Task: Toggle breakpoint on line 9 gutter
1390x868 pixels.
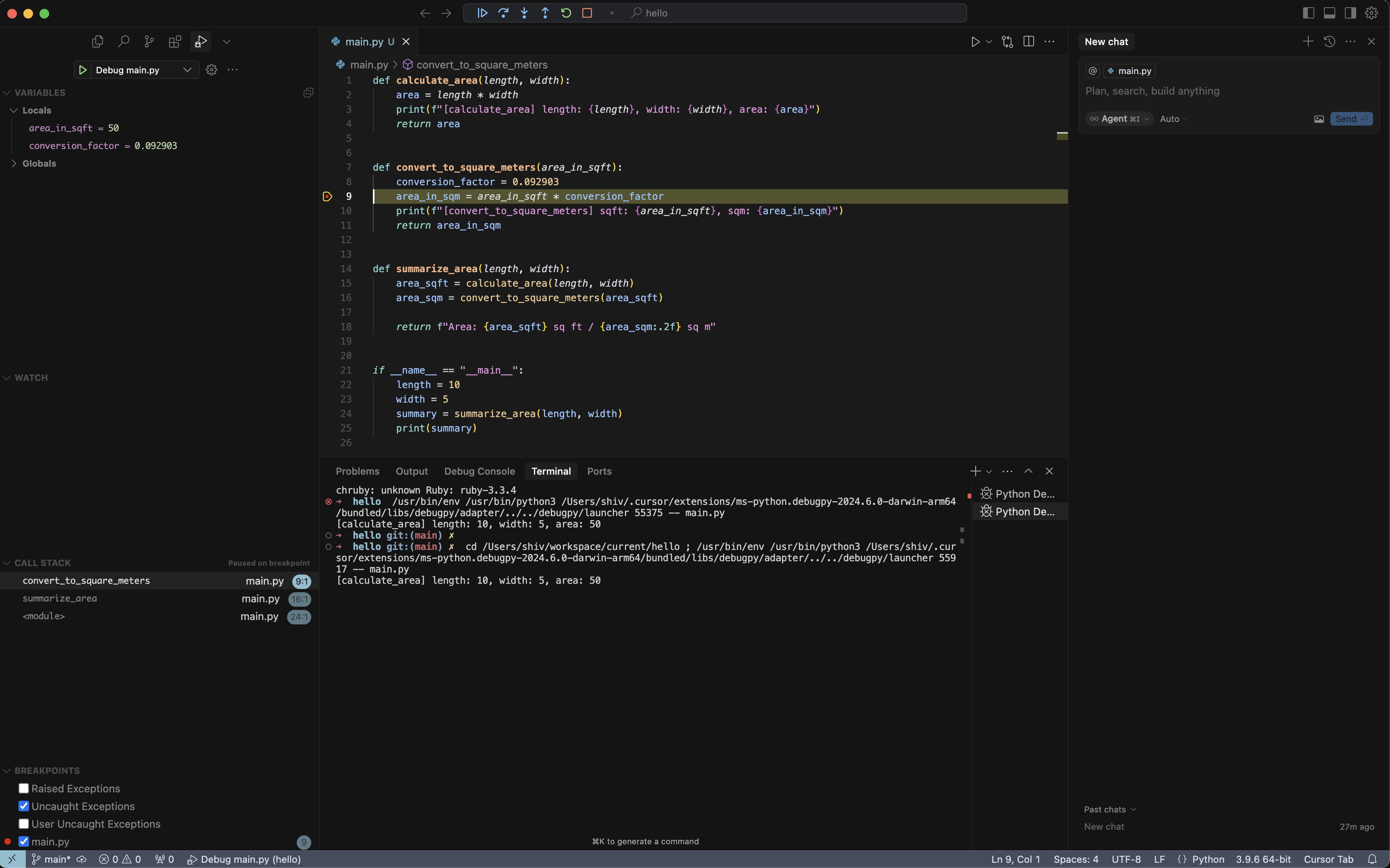Action: point(327,196)
